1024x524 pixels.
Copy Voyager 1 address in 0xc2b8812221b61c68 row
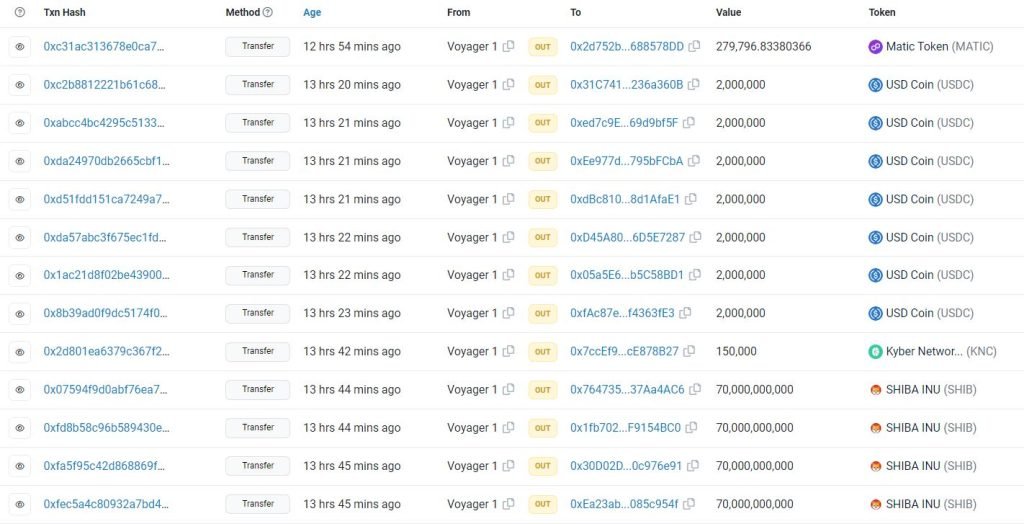(508, 84)
